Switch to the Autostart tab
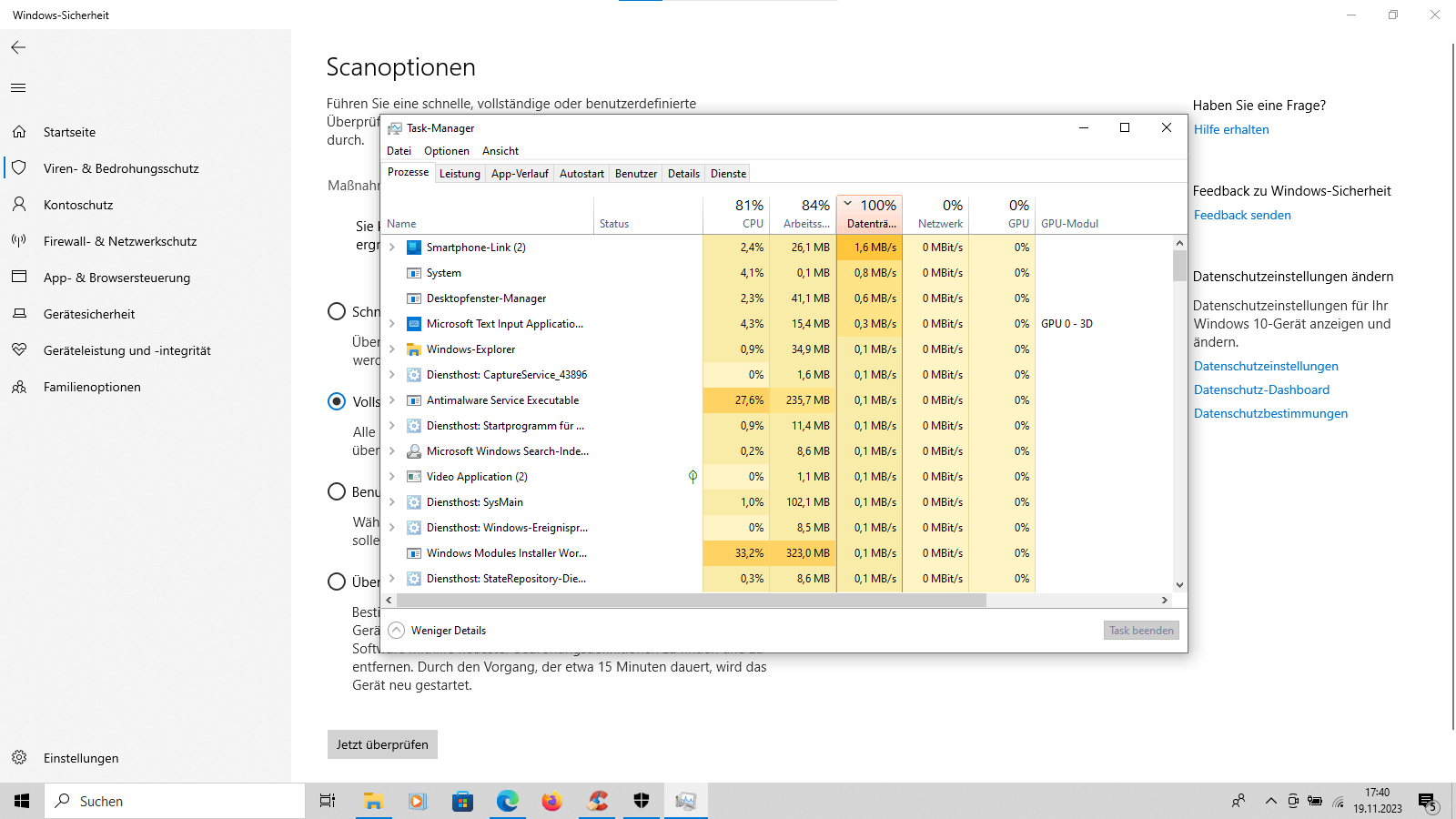 [x=581, y=174]
